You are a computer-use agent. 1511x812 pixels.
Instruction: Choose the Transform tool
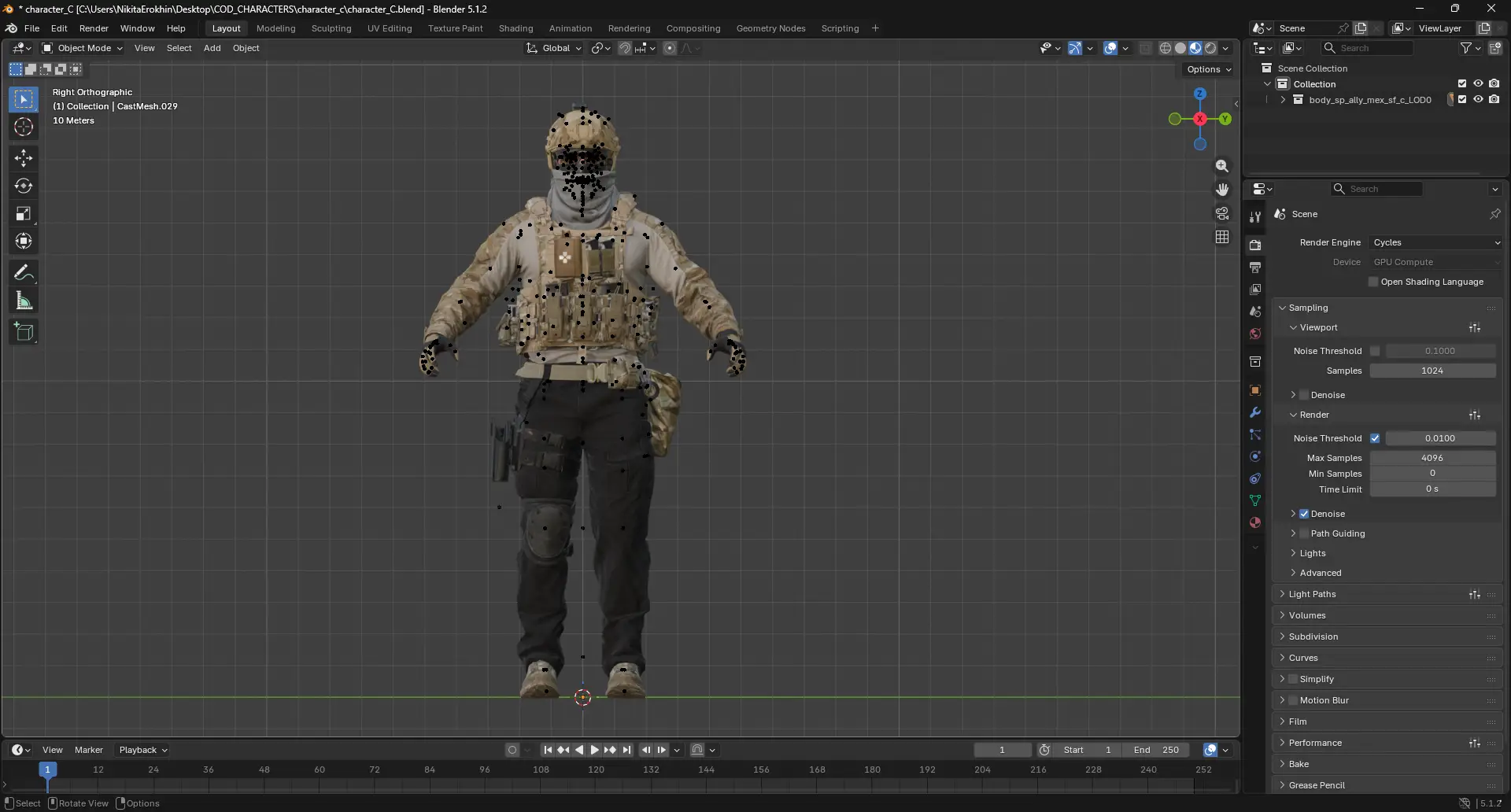tap(24, 241)
